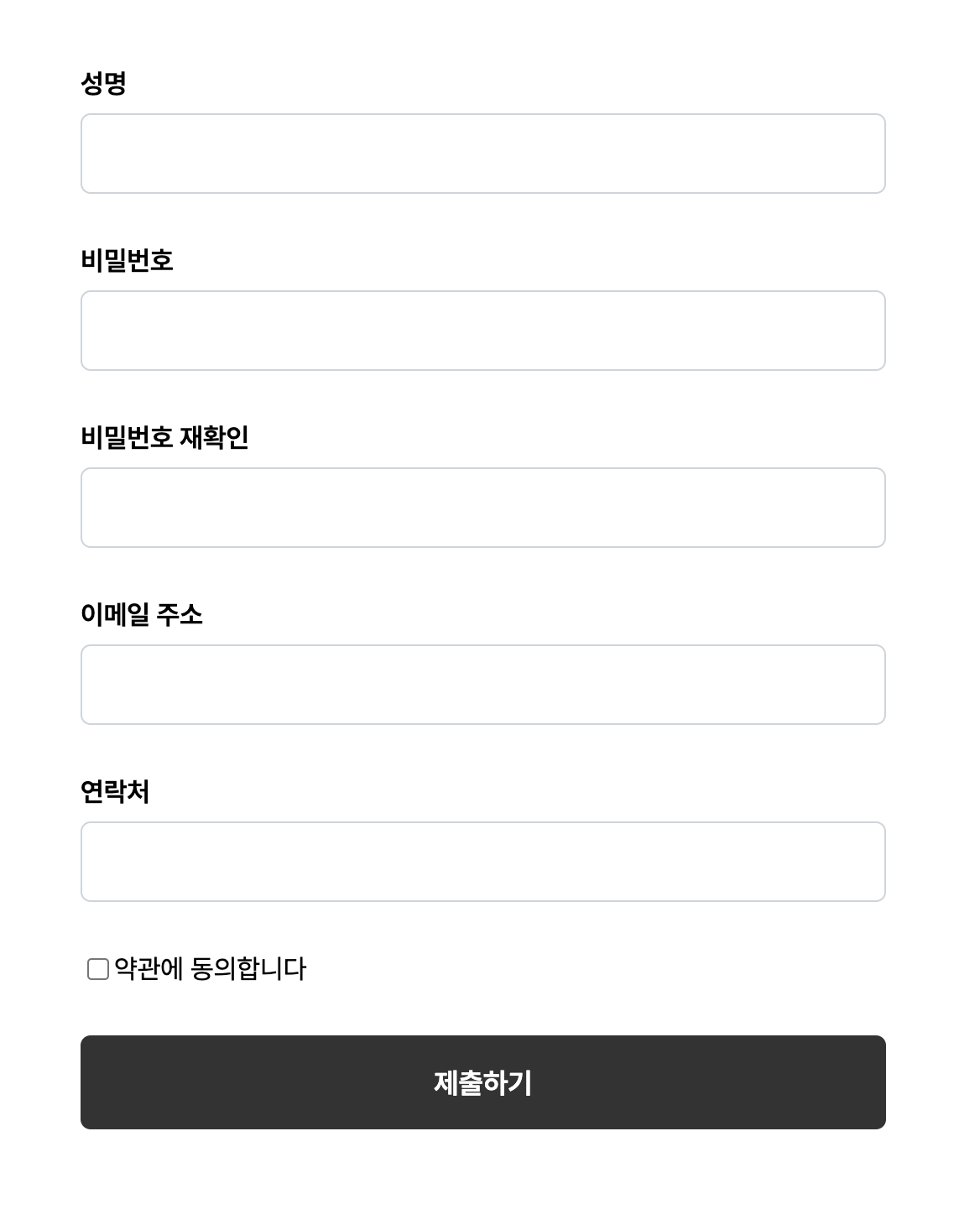The image size is (980, 1225).
Task: Check the 약관에 동의합니다 checkbox
Action: click(x=98, y=969)
